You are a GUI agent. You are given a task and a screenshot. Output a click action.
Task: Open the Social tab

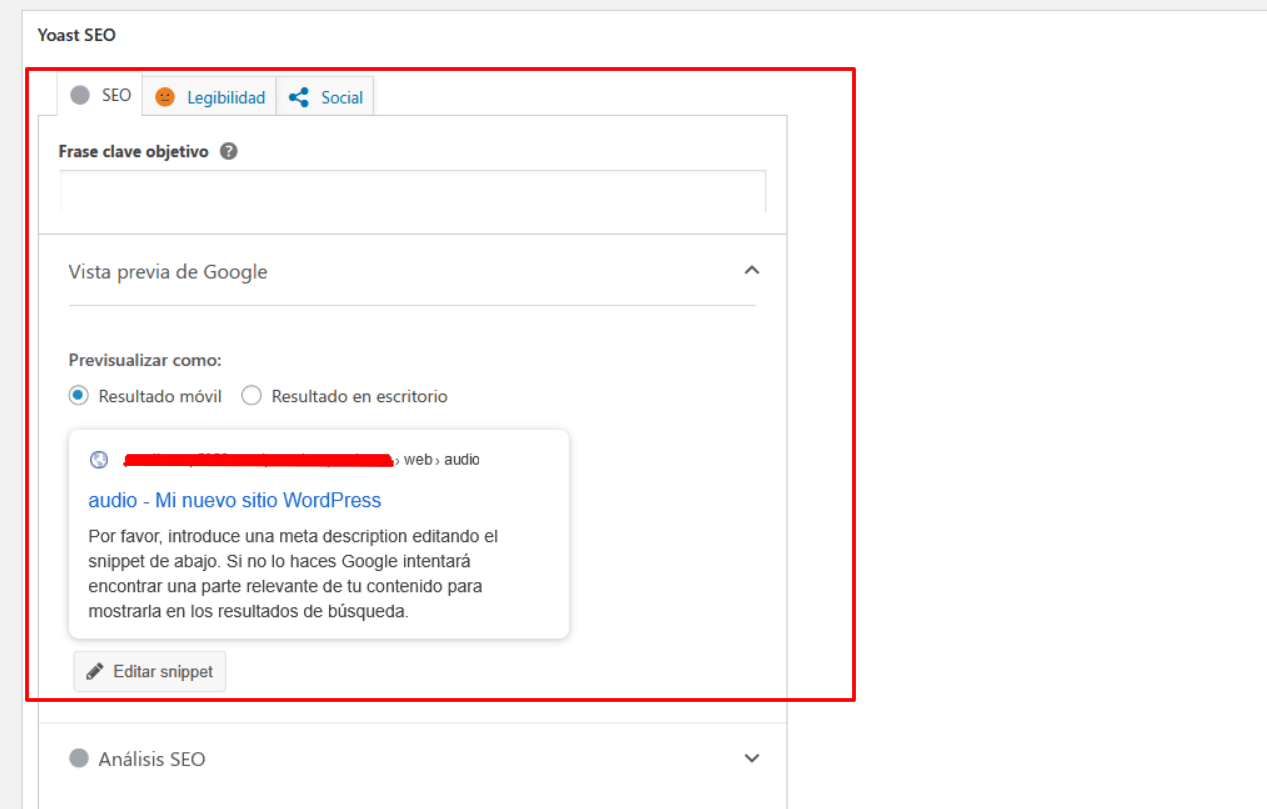(x=325, y=97)
